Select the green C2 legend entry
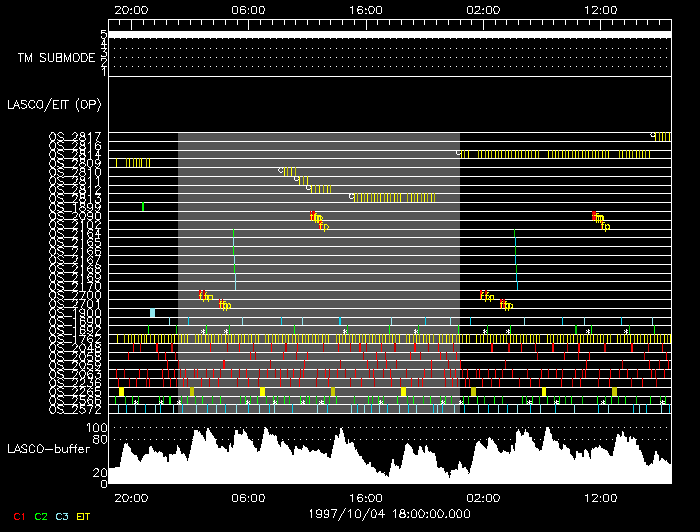 coord(41,516)
